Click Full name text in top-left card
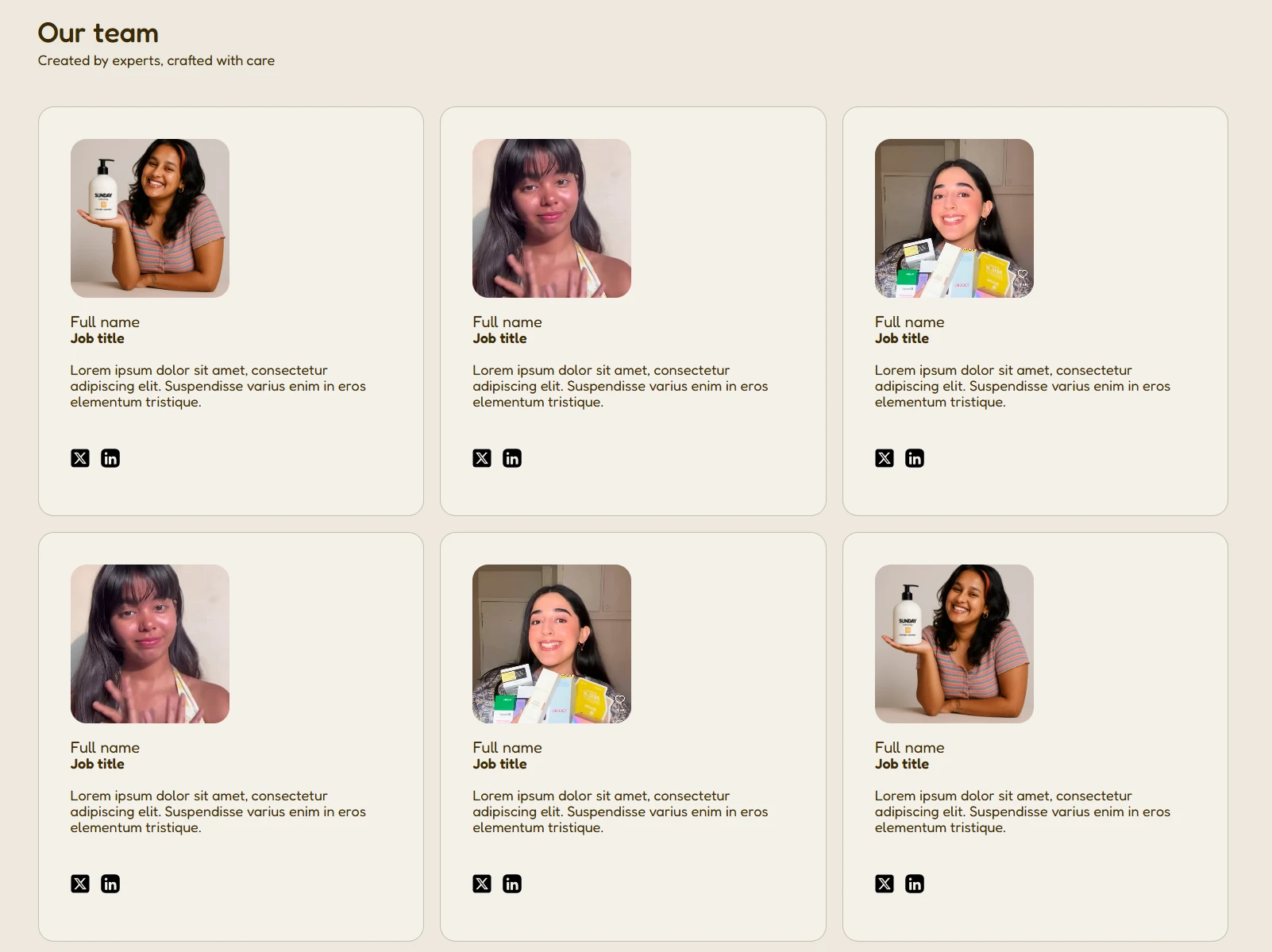 (105, 322)
